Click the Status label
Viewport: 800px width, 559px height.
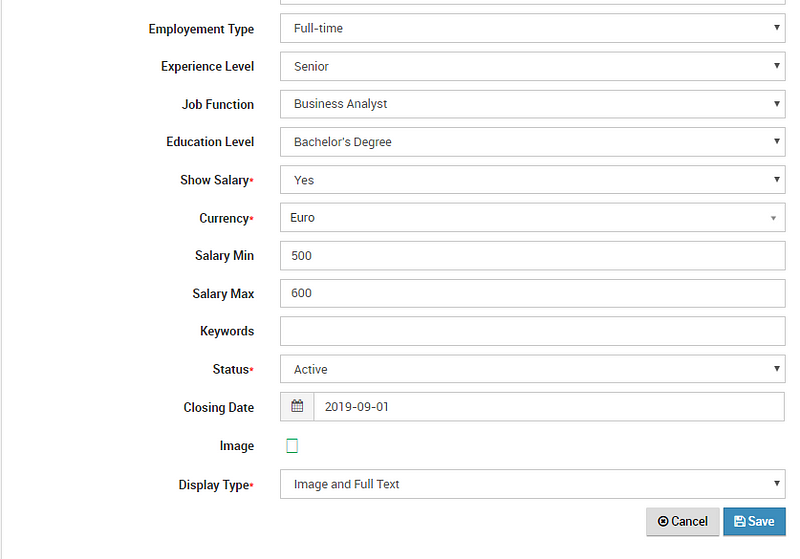pyautogui.click(x=231, y=369)
